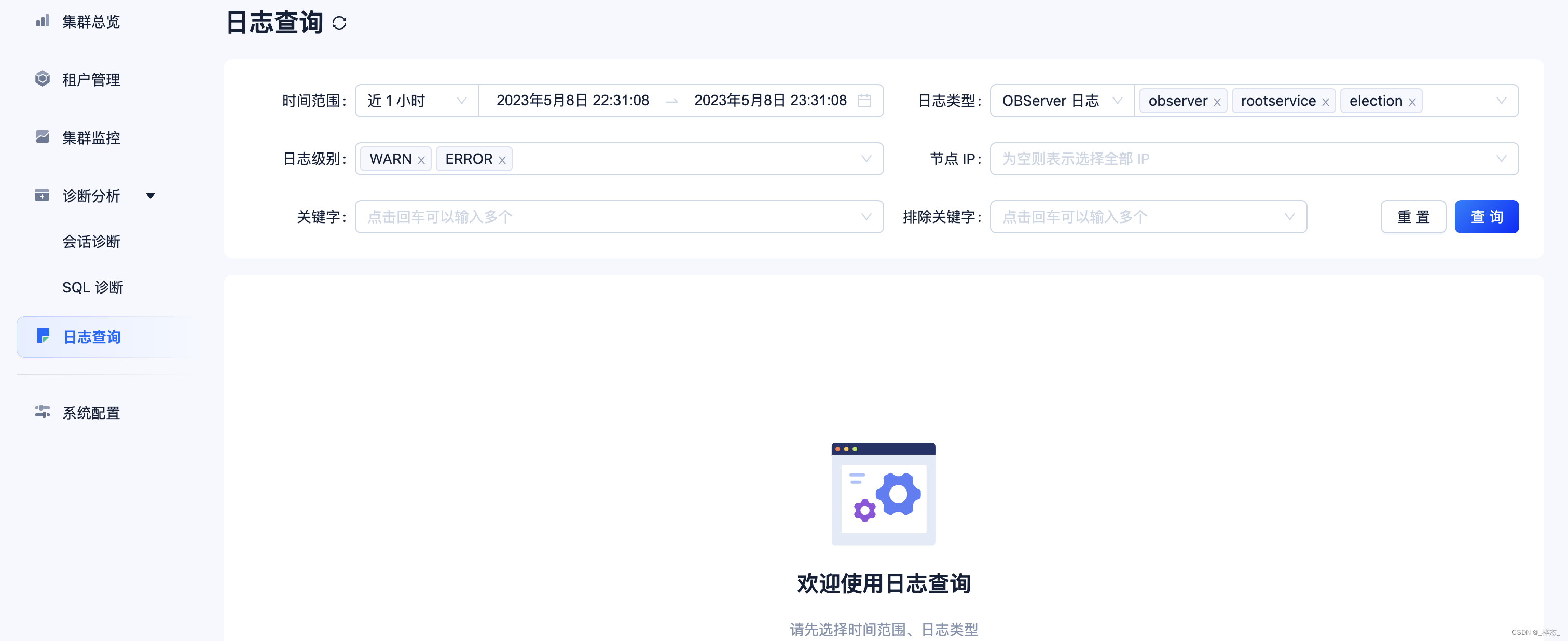Remove the ERROR log level tag
The width and height of the screenshot is (1568, 641).
pos(502,160)
